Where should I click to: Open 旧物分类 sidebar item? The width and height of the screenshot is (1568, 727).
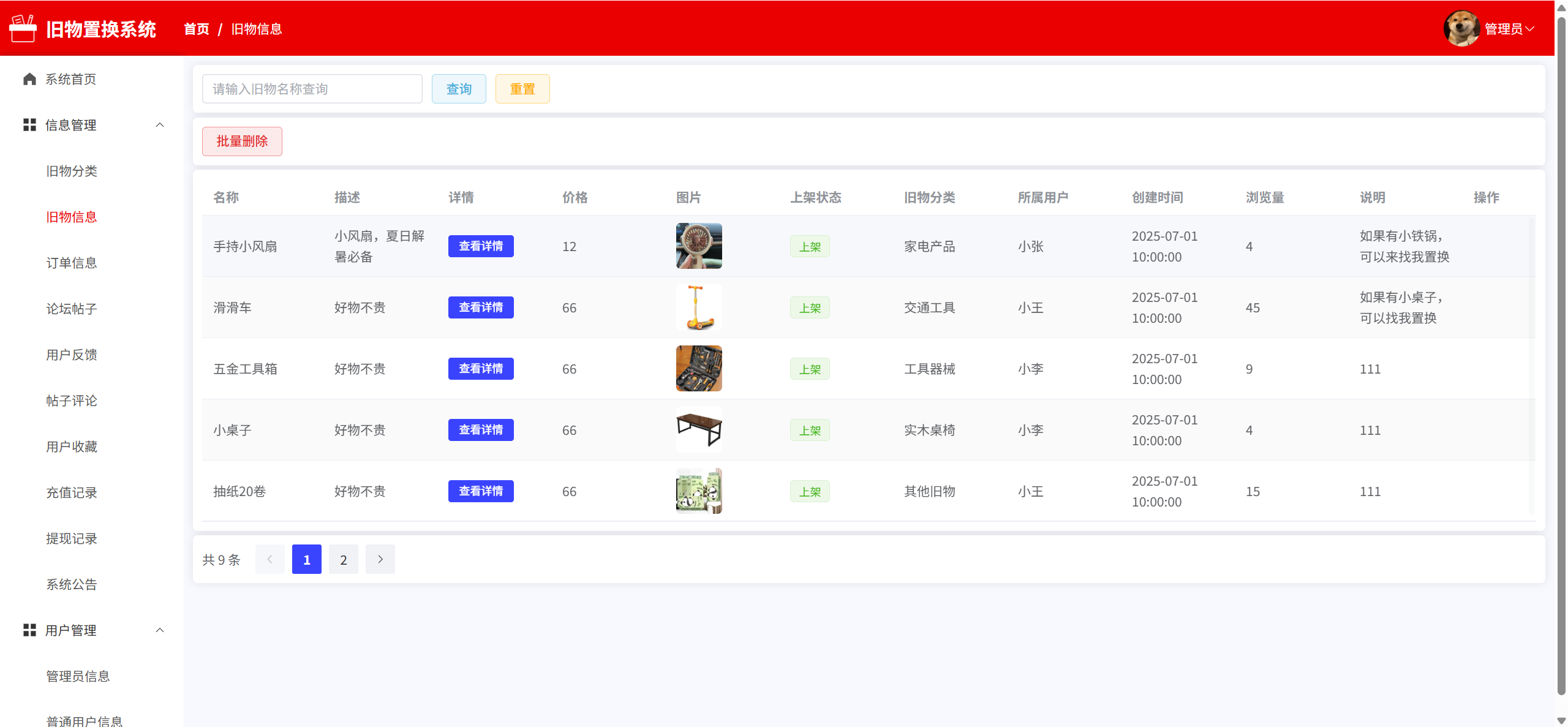click(x=72, y=171)
